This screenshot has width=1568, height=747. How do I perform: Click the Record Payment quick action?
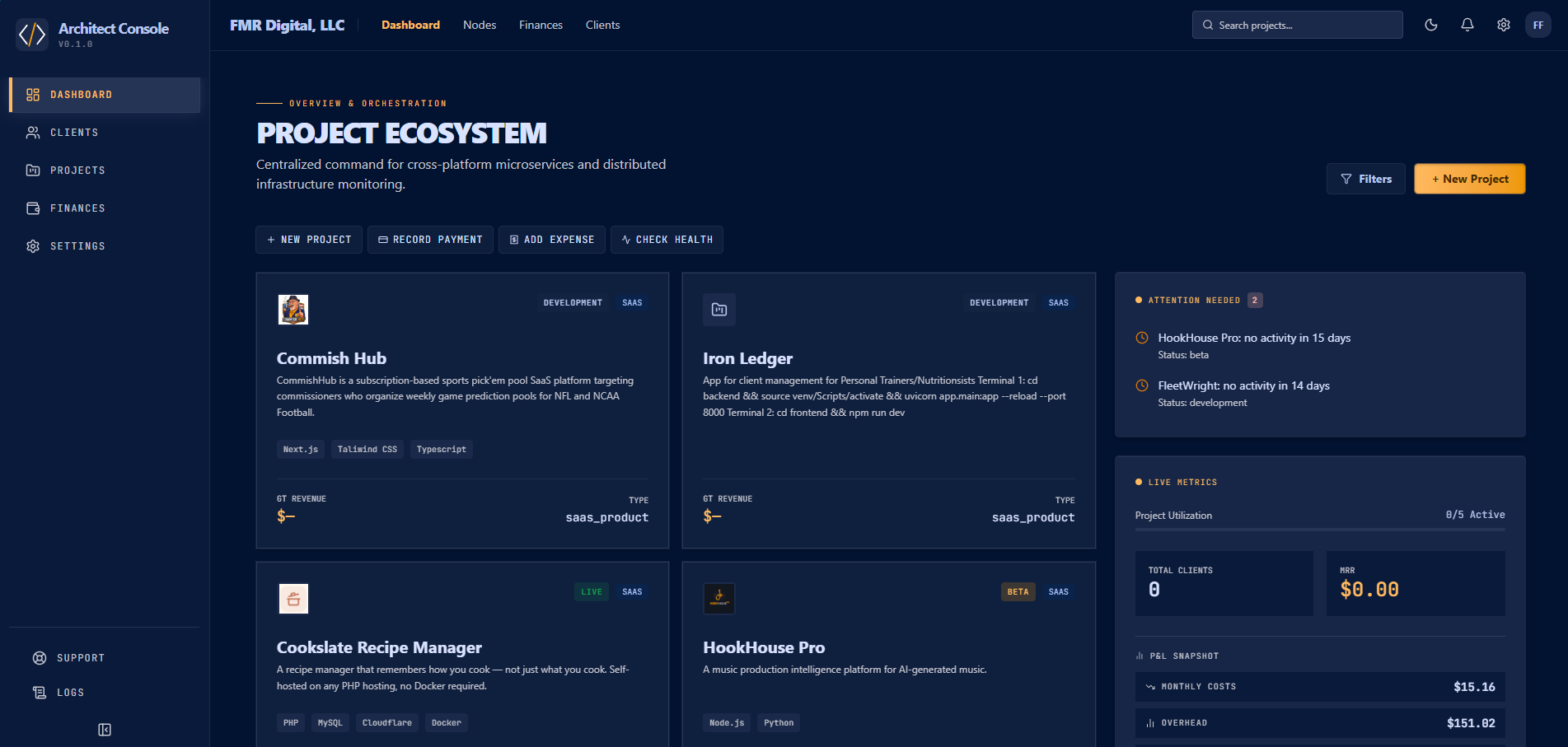430,240
